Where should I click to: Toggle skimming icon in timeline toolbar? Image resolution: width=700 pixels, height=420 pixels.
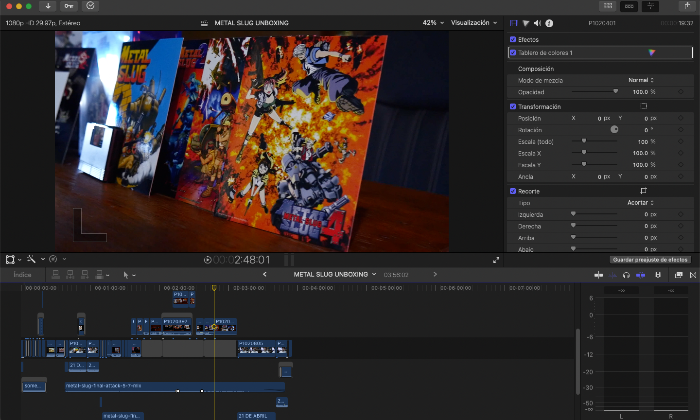pyautogui.click(x=599, y=275)
